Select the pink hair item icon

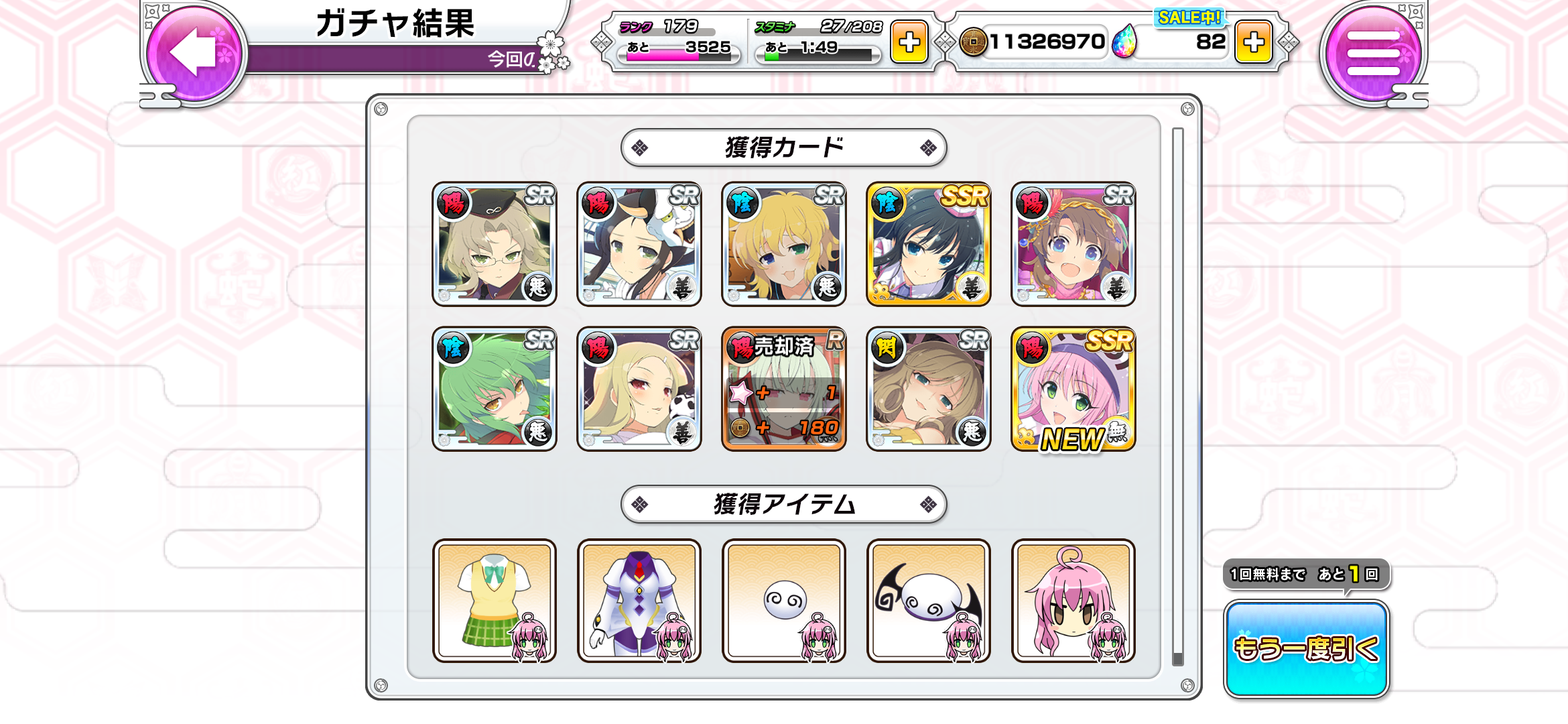(1073, 601)
